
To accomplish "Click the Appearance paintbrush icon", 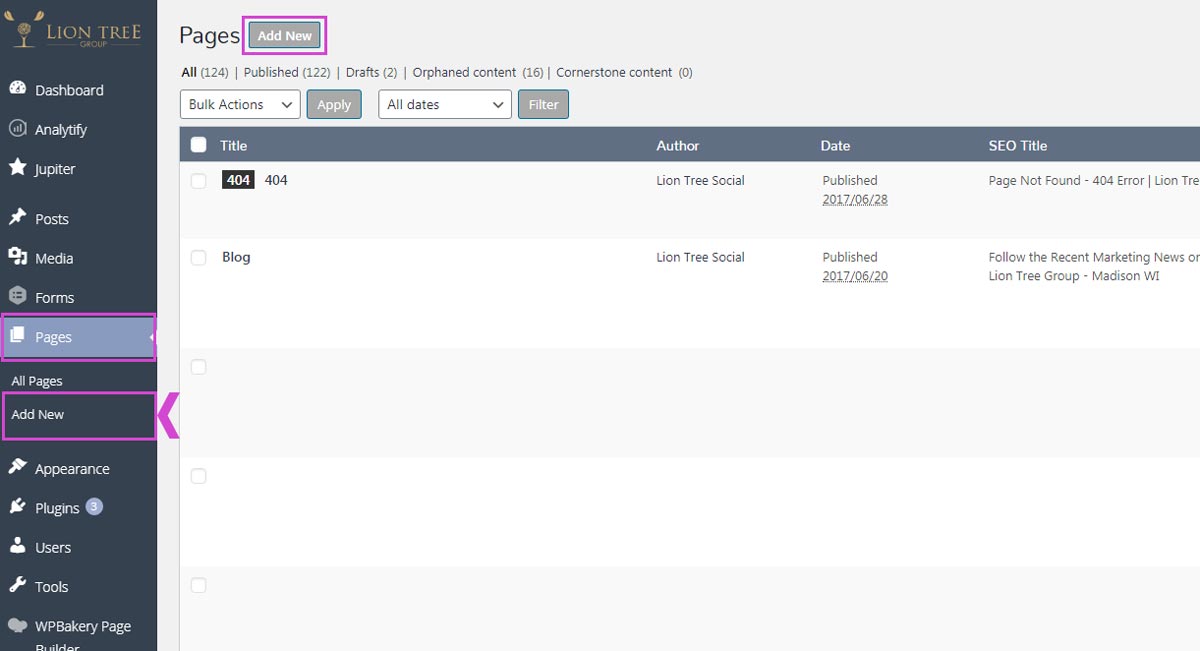I will tap(17, 468).
